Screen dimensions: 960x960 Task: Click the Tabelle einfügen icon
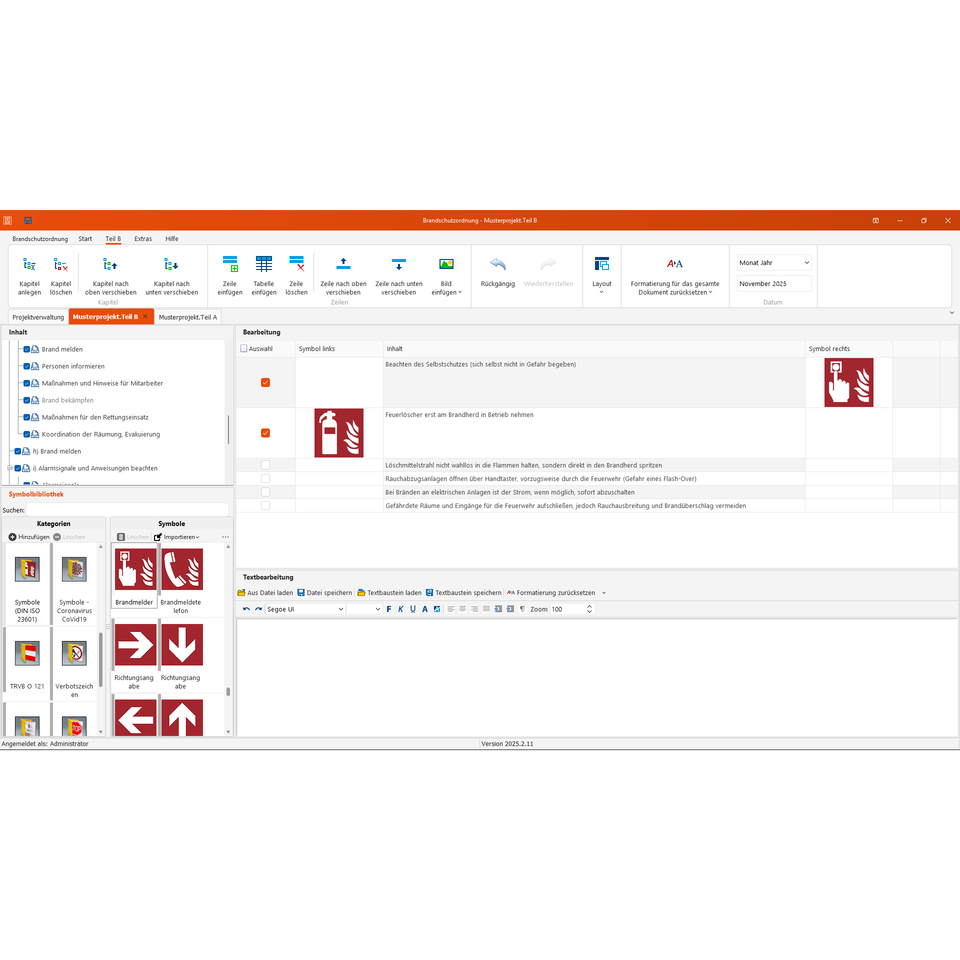pos(264,265)
